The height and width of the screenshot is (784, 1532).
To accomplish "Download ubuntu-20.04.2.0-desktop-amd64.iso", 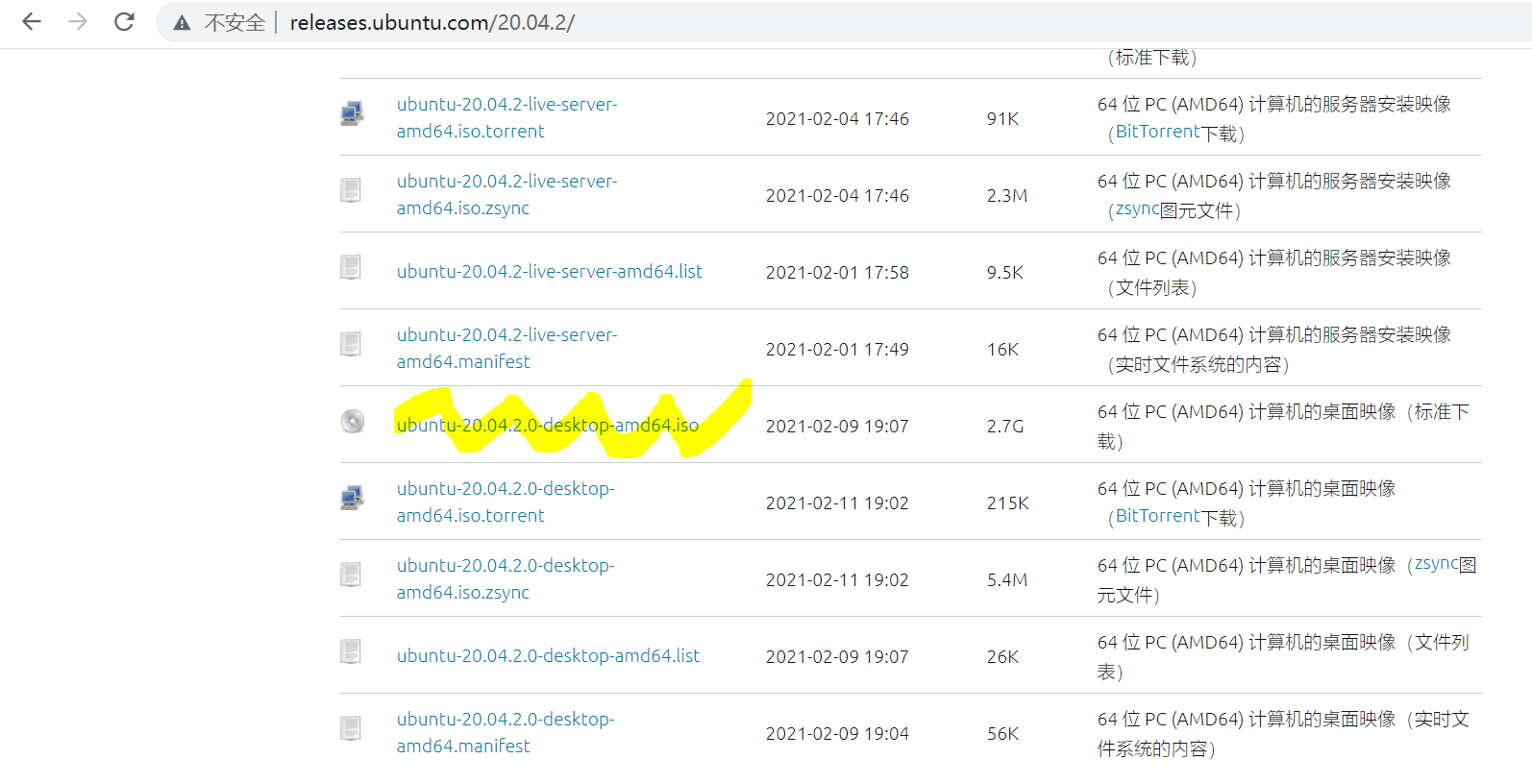I will [x=548, y=426].
